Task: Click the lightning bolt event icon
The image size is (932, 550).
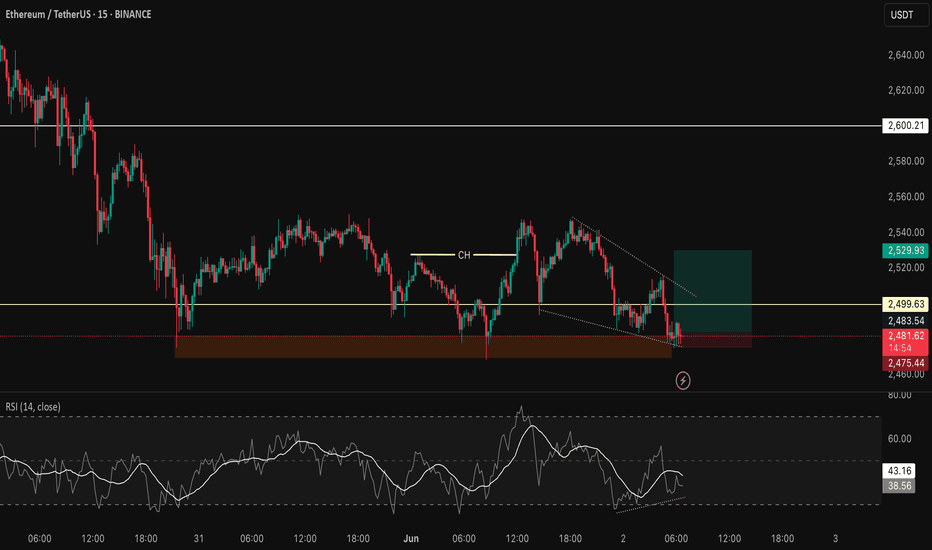Action: click(x=683, y=381)
